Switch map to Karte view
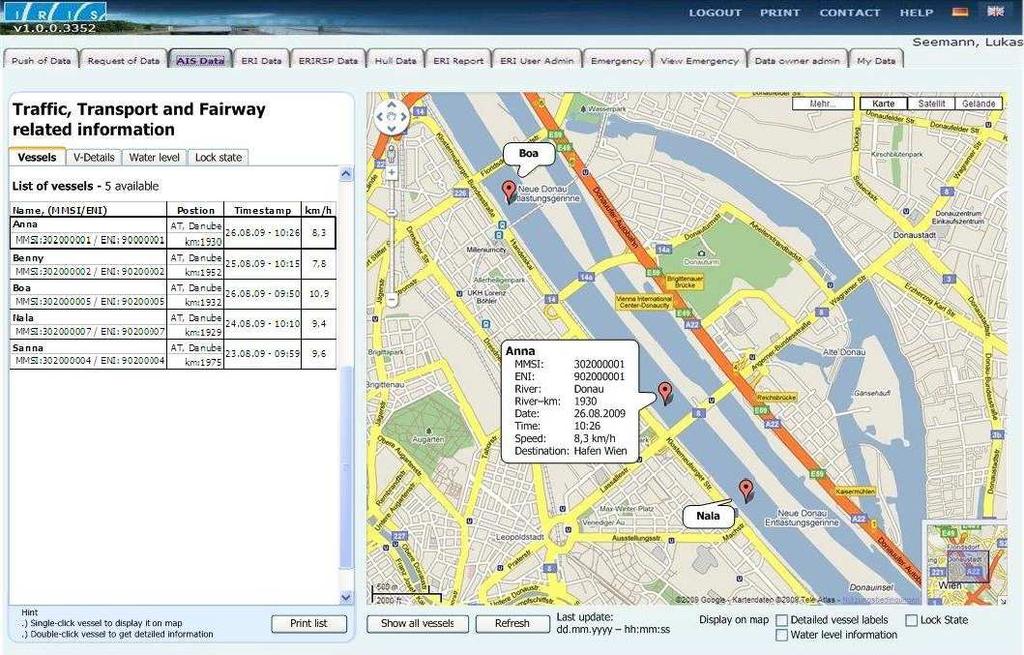The image size is (1024, 655). pyautogui.click(x=883, y=103)
